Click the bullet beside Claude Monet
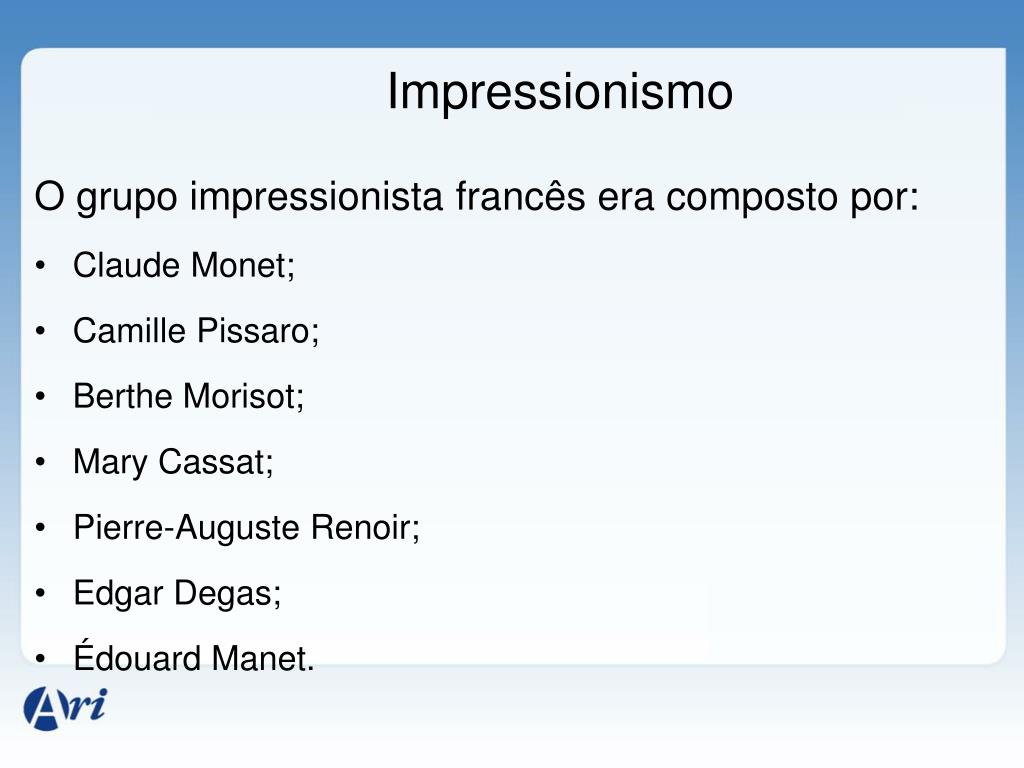The image size is (1024, 768). (x=40, y=266)
